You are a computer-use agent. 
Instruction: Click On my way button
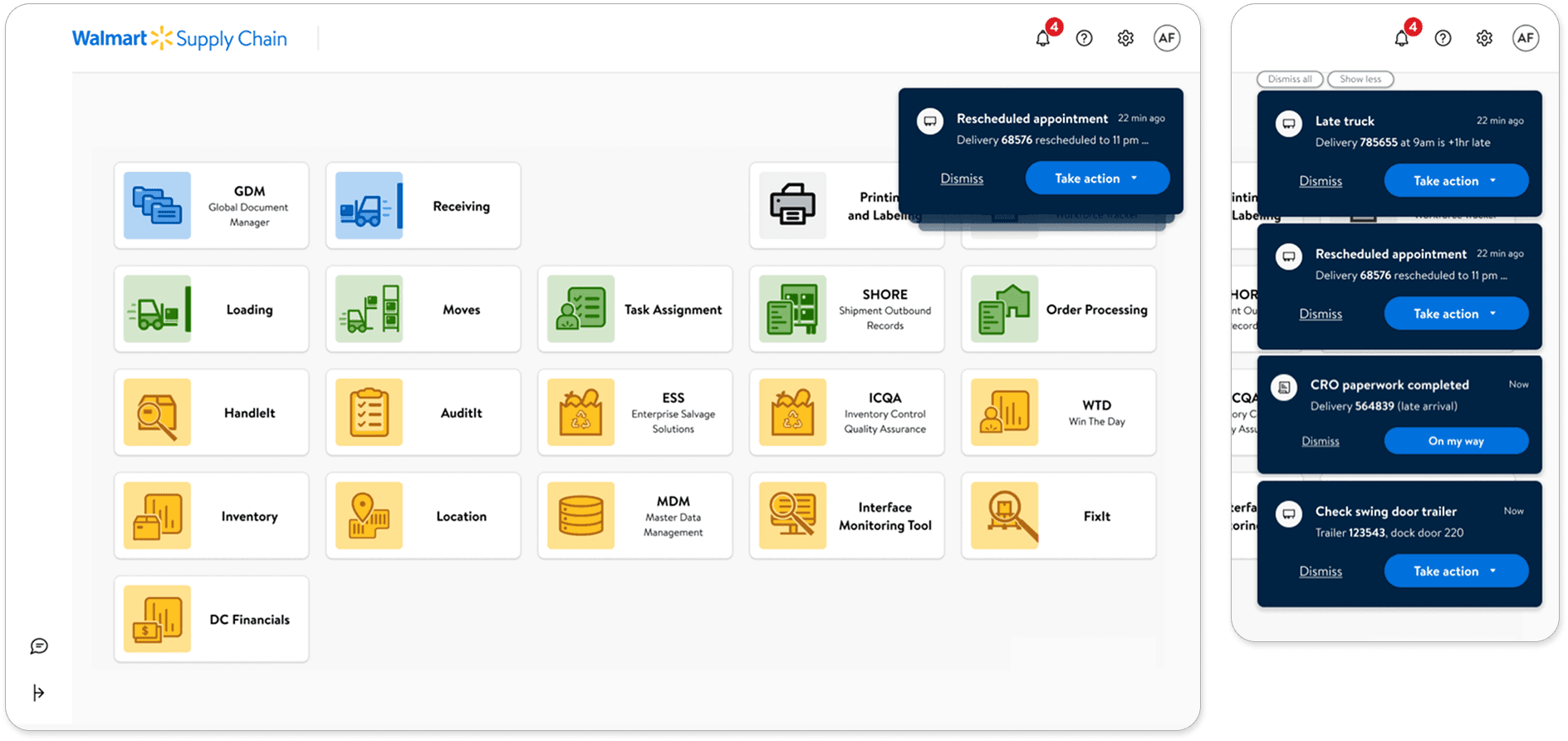[x=1456, y=441]
